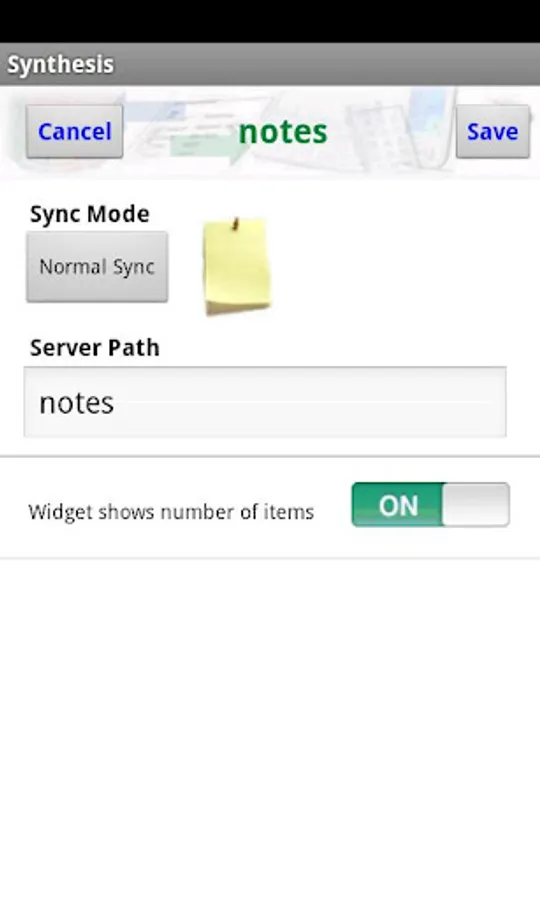This screenshot has width=540, height=900.
Task: Focus the Server Path text field
Action: 265,402
